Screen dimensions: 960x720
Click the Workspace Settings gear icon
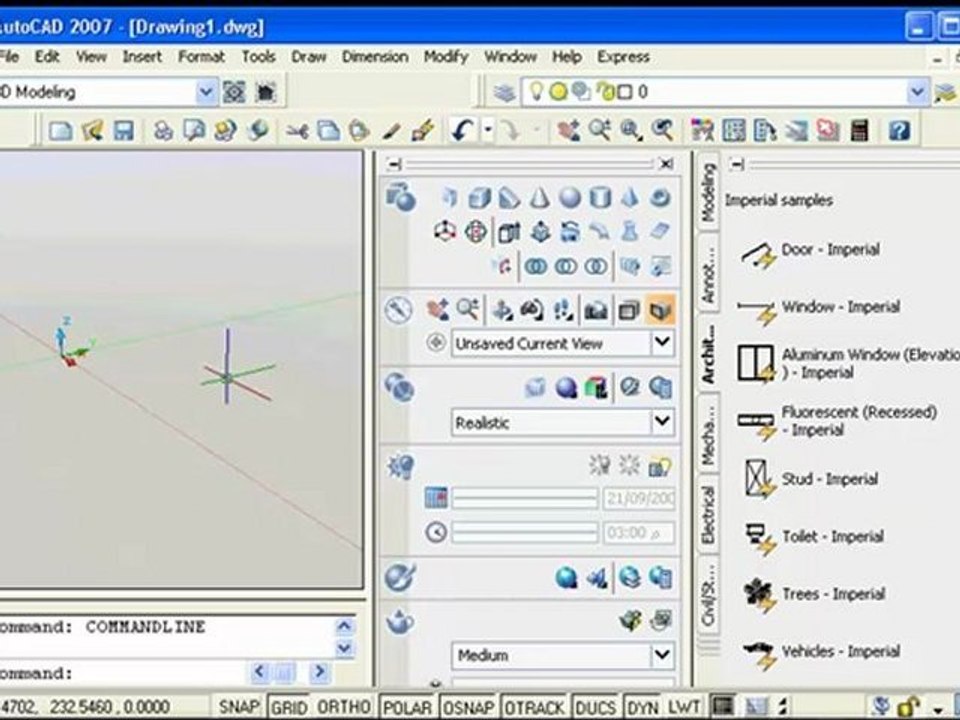pos(234,92)
